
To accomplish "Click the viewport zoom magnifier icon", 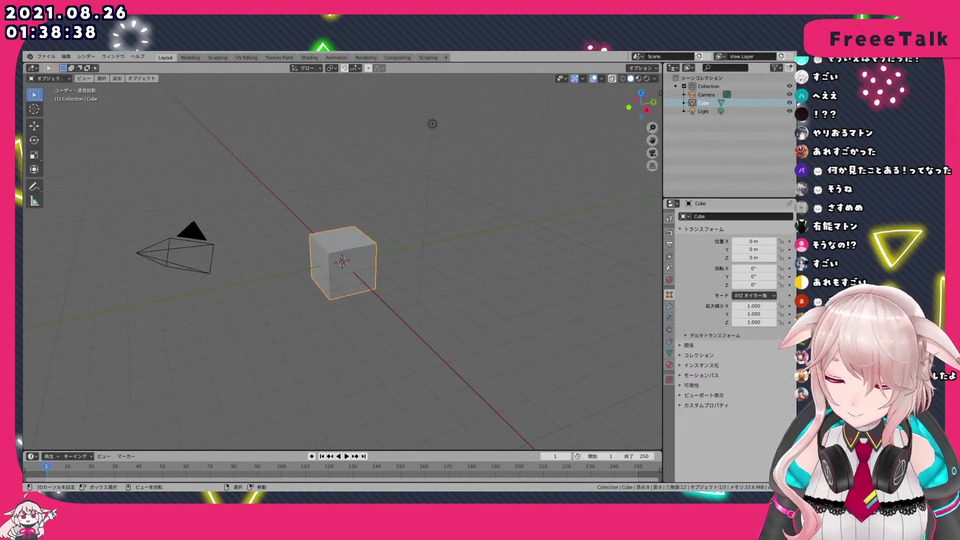I will point(652,127).
